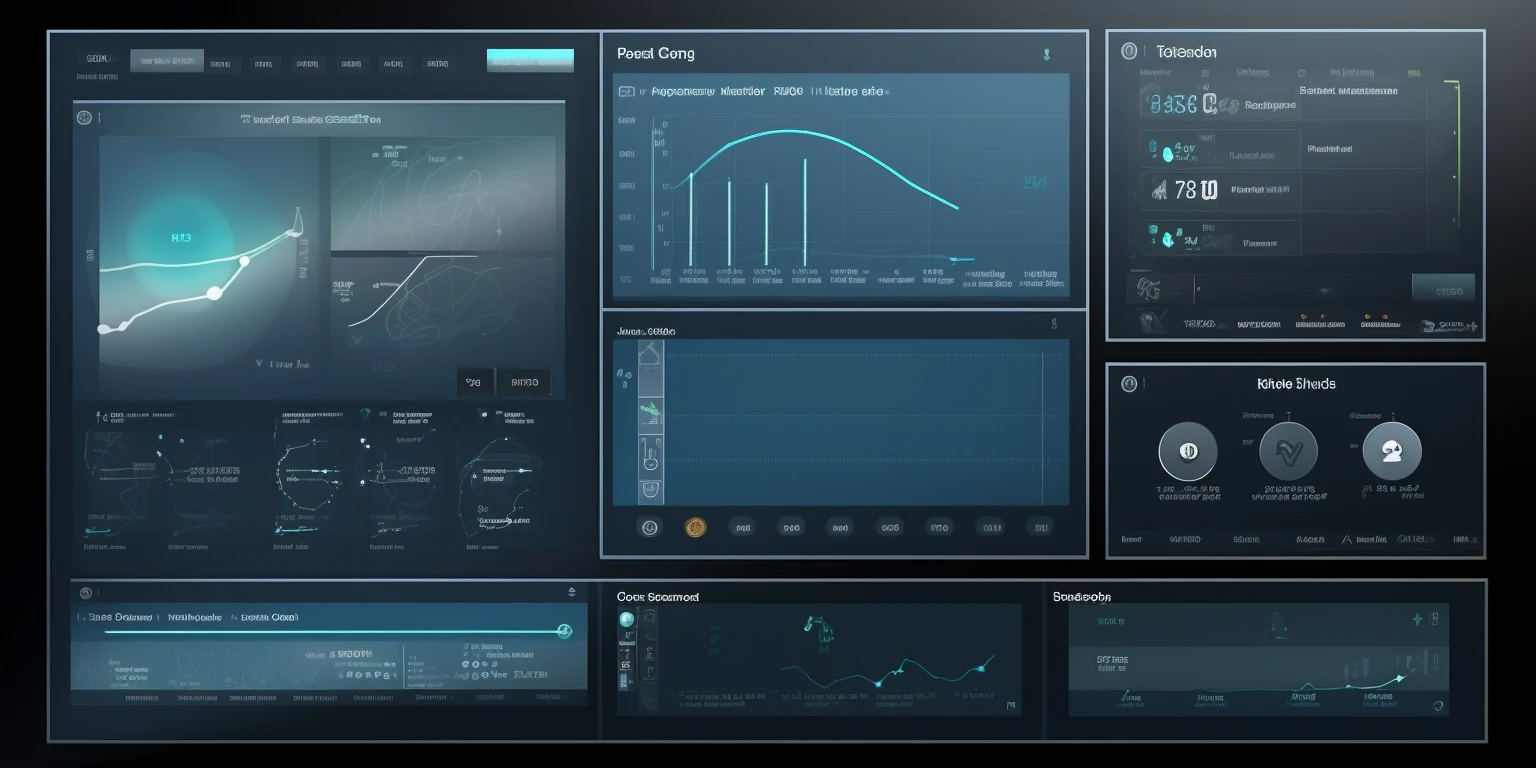Click the circular icon in Khole Shads header

tap(1129, 383)
